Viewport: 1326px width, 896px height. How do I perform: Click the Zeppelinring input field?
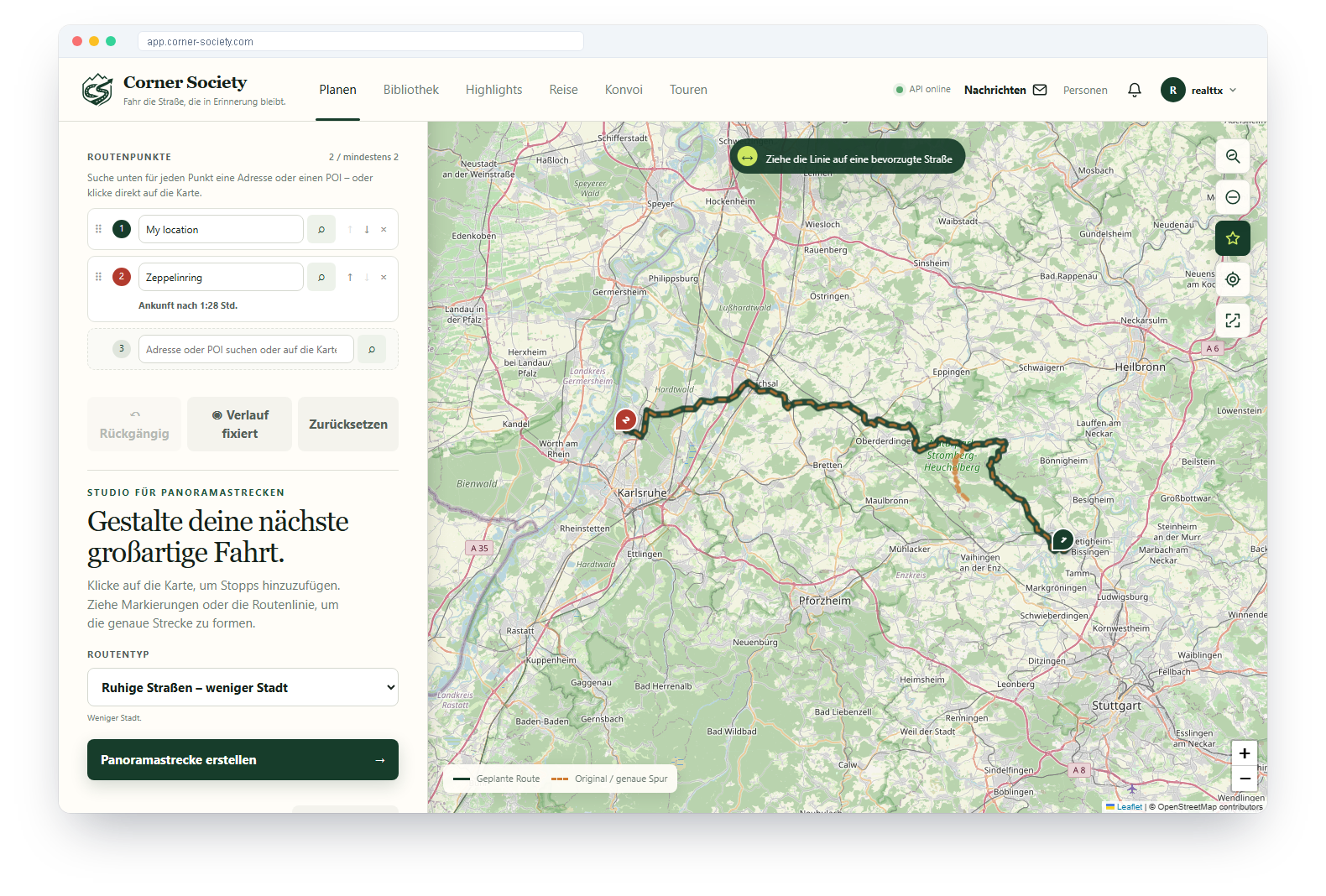[x=221, y=277]
